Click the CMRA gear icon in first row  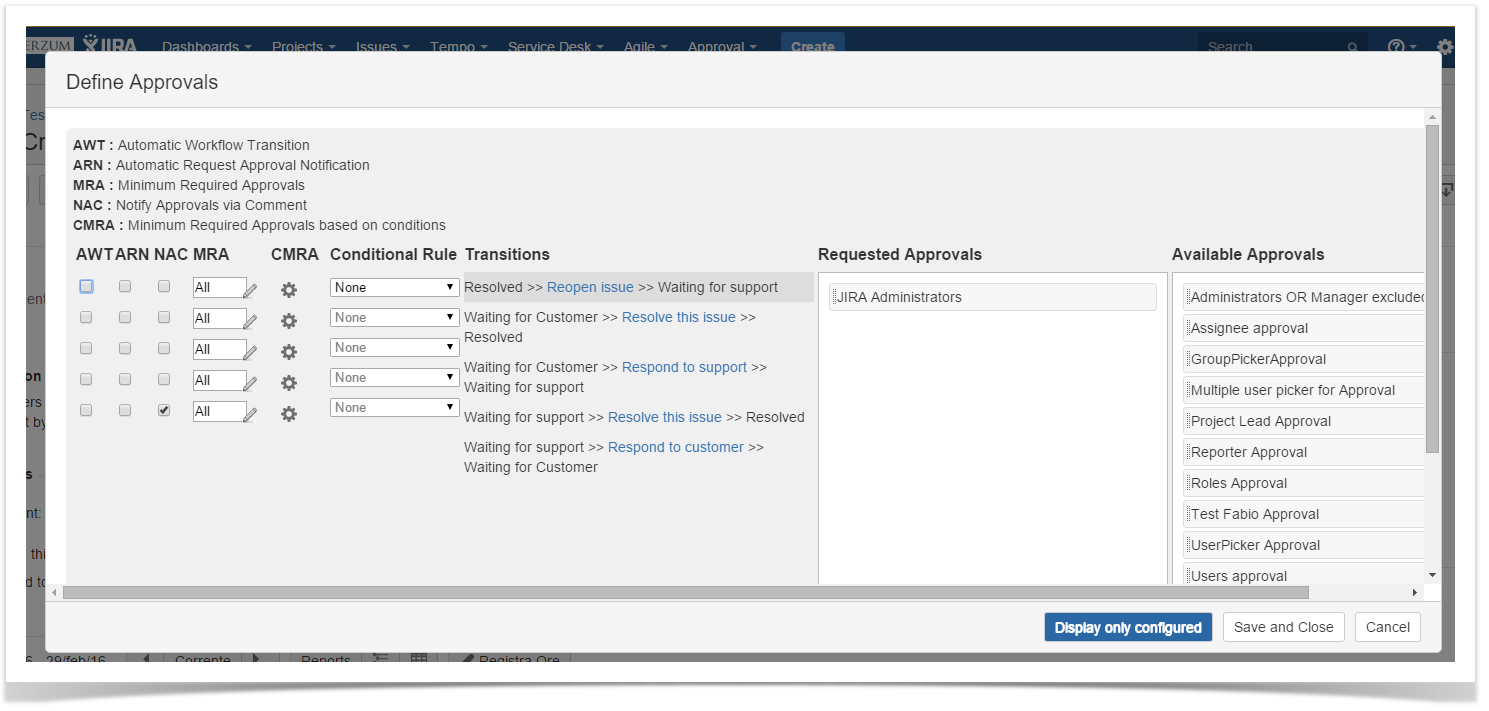coord(289,290)
